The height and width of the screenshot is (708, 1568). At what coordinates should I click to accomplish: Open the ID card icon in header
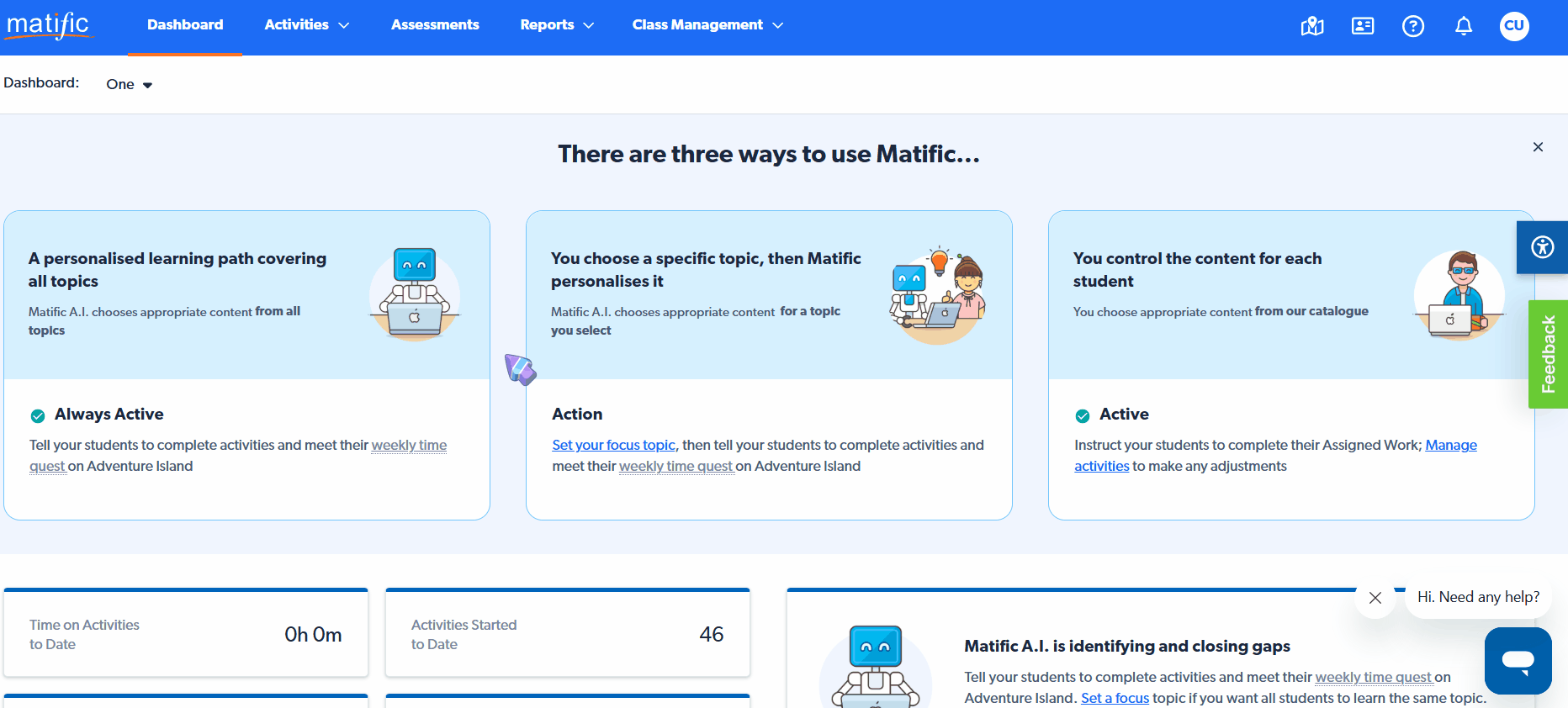(1363, 26)
